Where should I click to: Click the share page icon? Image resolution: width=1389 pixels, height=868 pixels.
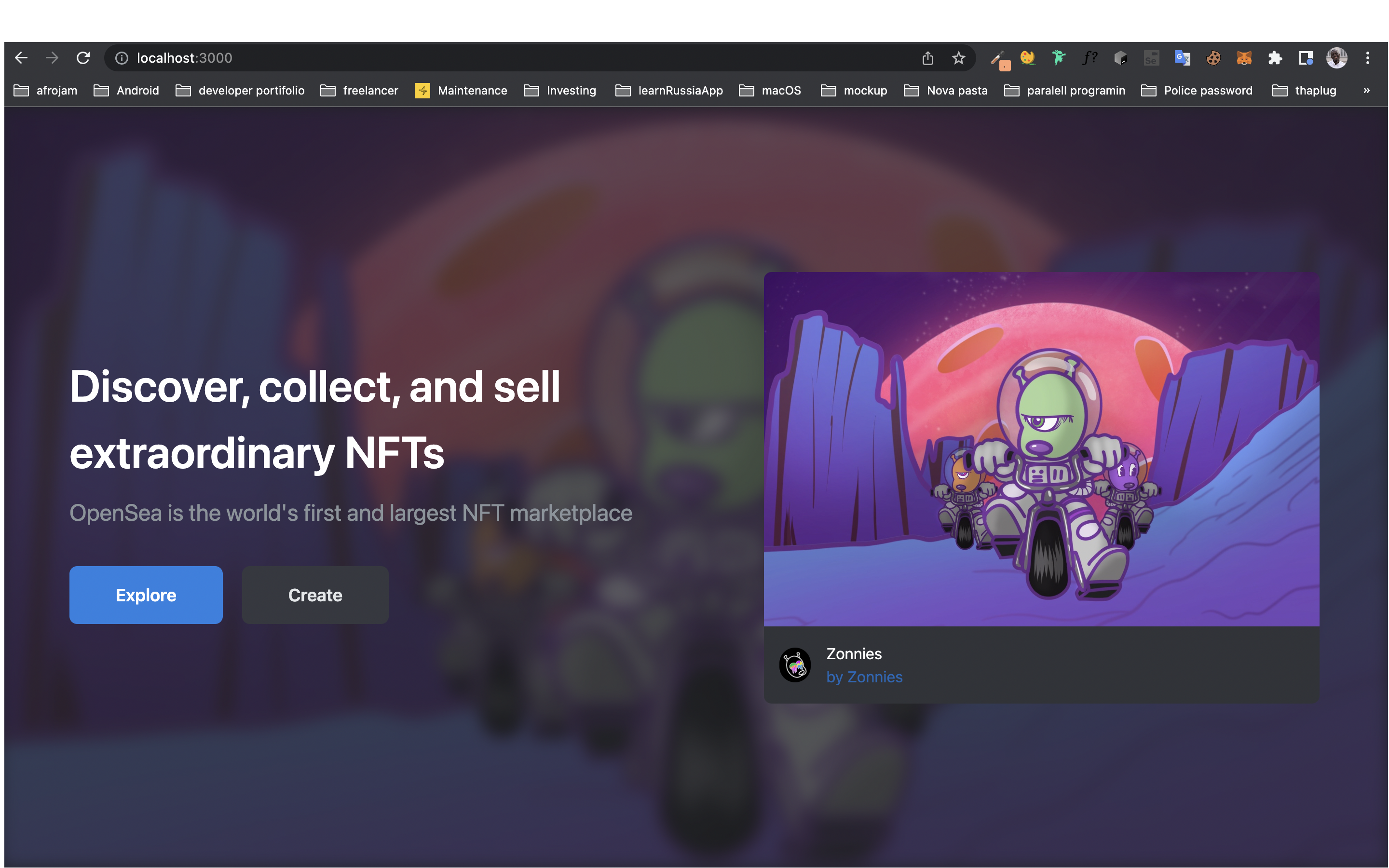927,58
